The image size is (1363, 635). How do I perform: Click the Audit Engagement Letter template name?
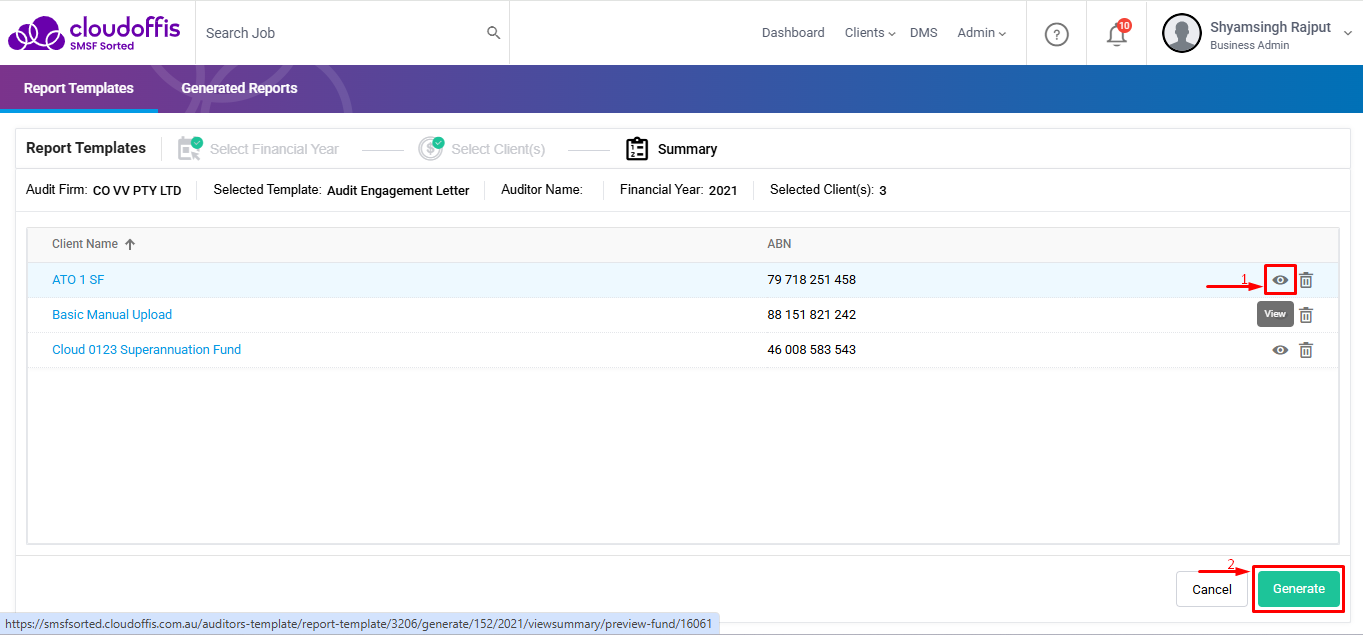point(398,190)
